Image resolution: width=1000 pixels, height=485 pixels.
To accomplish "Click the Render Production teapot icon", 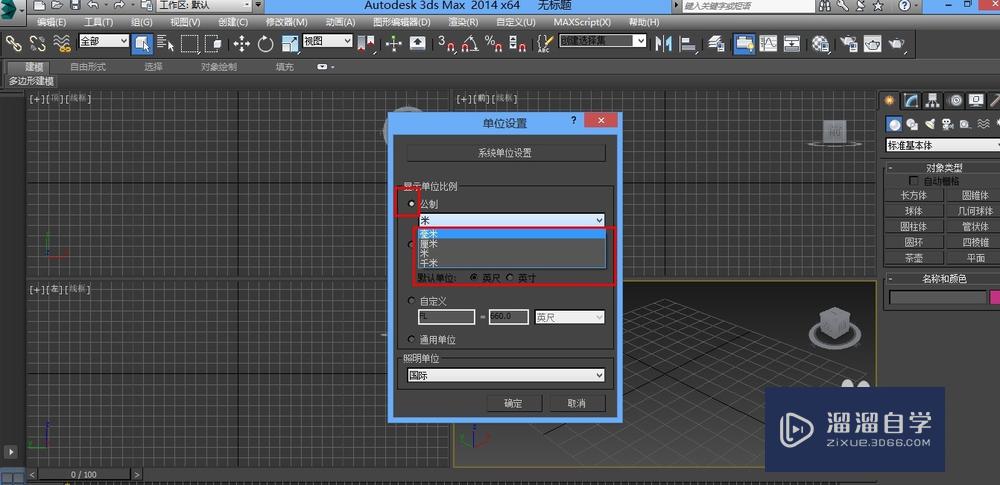I will [897, 43].
